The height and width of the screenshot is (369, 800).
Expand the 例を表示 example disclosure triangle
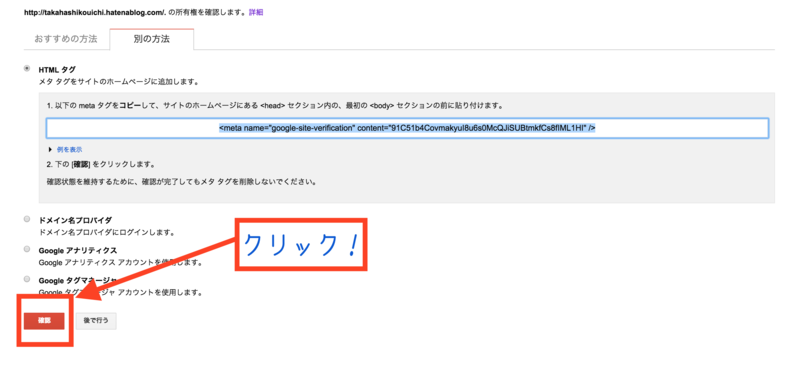tap(50, 150)
